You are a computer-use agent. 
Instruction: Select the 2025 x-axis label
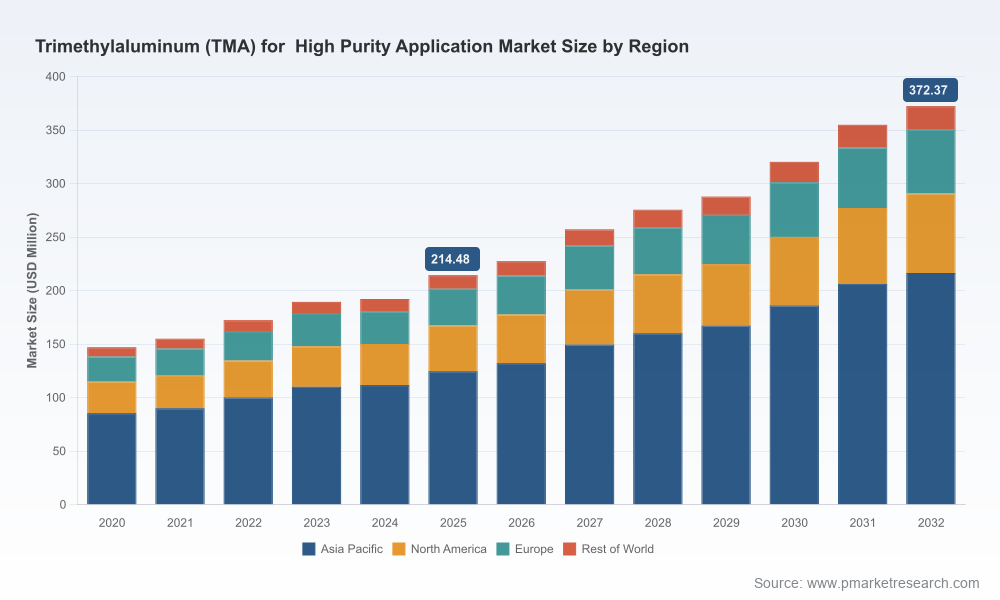(453, 523)
